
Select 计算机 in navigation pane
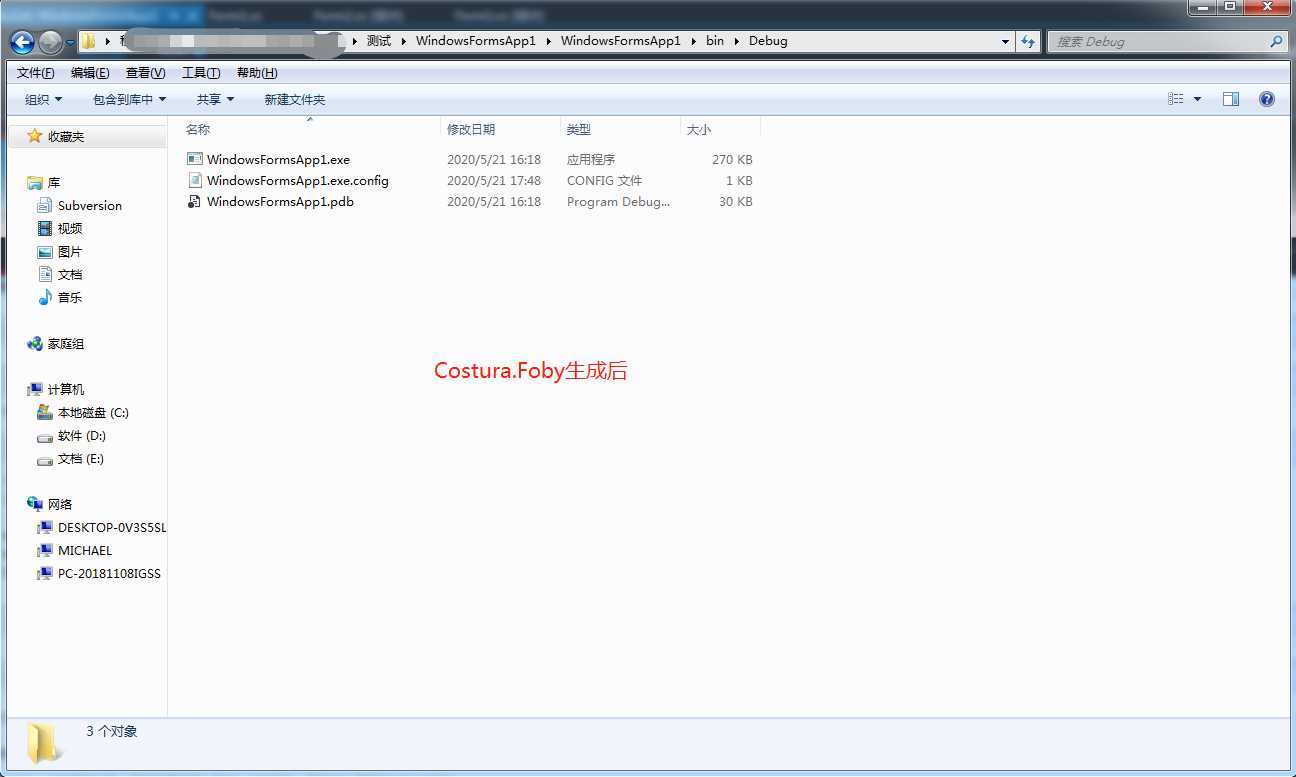click(66, 389)
